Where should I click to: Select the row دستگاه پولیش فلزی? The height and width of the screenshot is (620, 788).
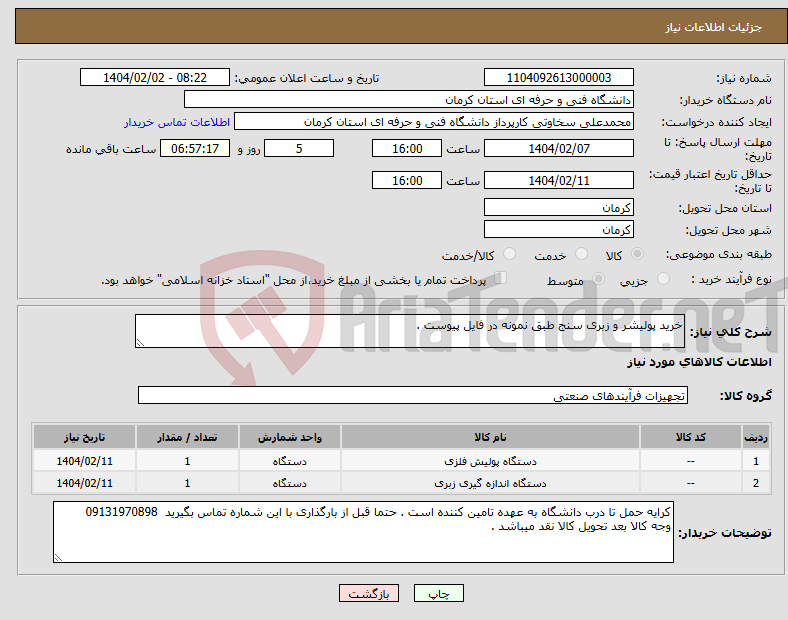coord(402,461)
